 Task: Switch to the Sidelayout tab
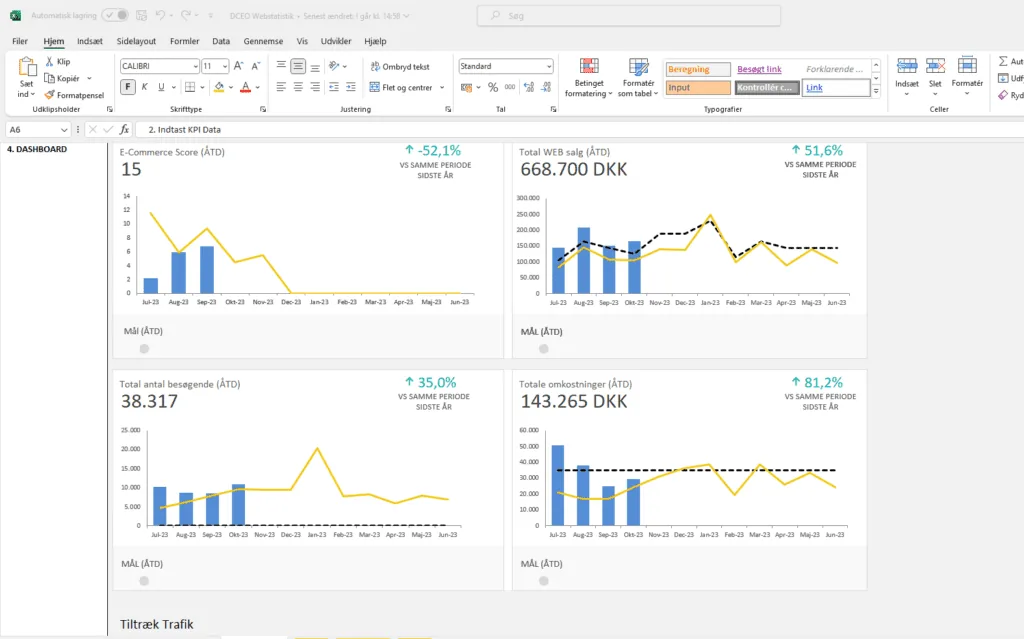pyautogui.click(x=136, y=41)
